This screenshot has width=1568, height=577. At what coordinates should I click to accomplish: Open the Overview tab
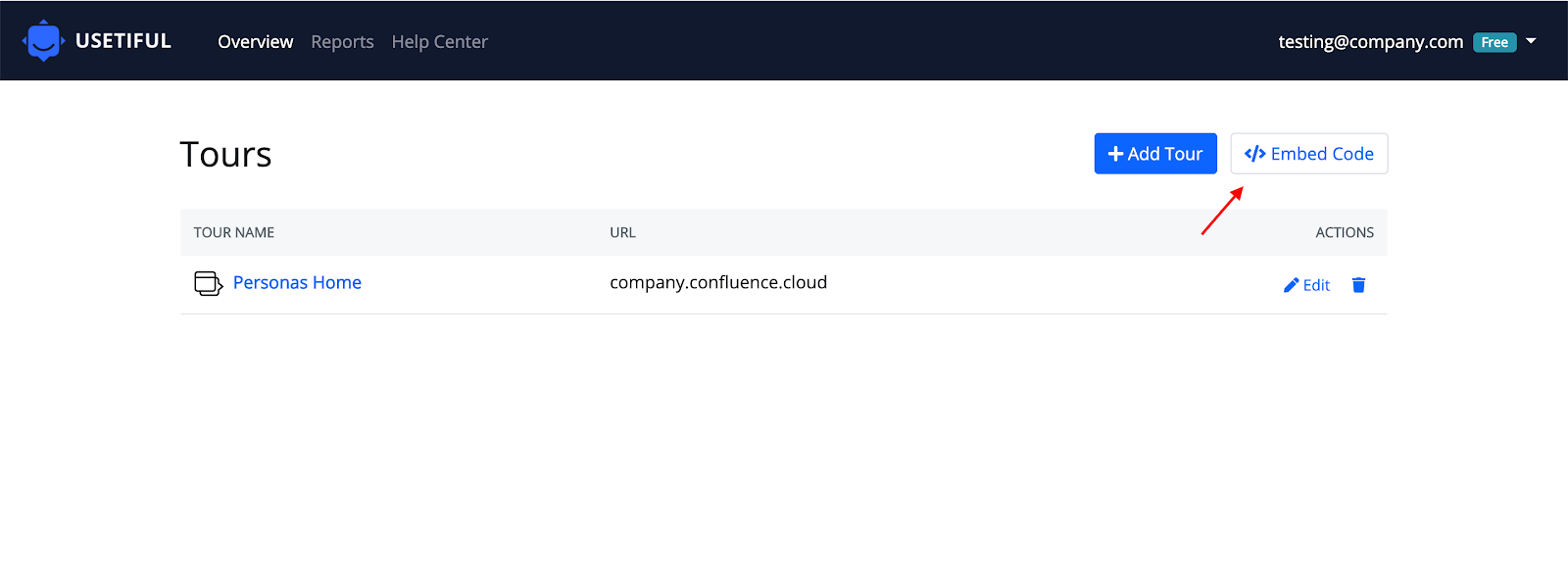click(255, 42)
